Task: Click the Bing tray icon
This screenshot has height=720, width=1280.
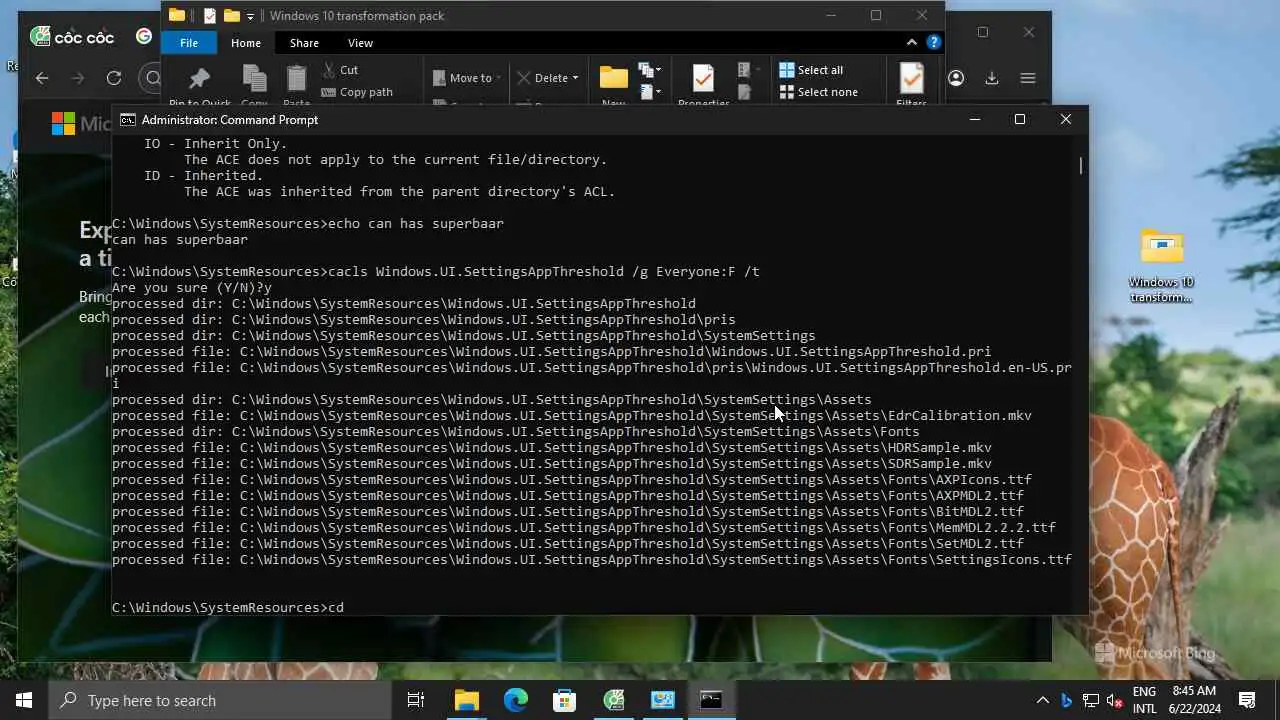Action: 1067,700
